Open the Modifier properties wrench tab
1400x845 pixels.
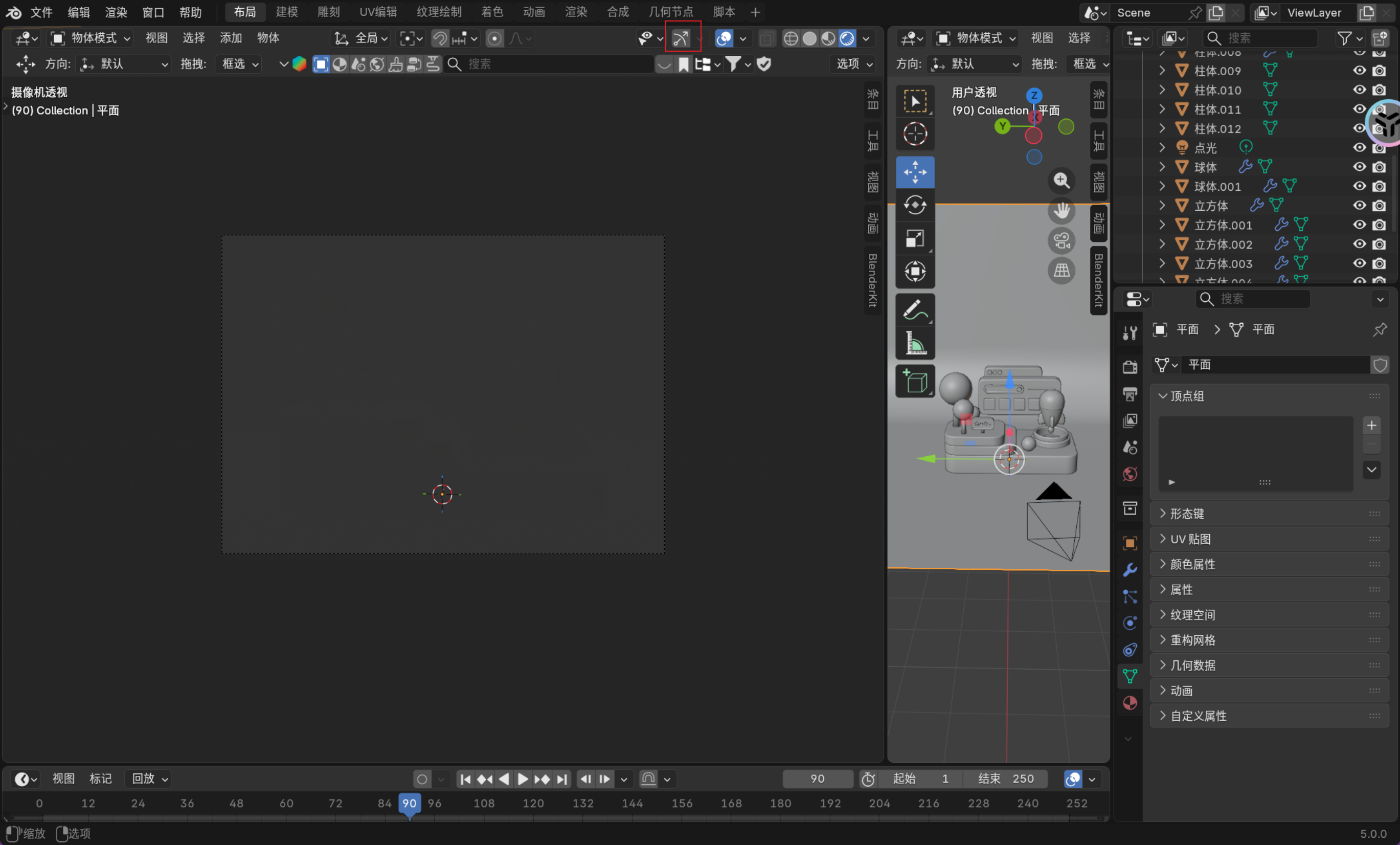coord(1130,569)
